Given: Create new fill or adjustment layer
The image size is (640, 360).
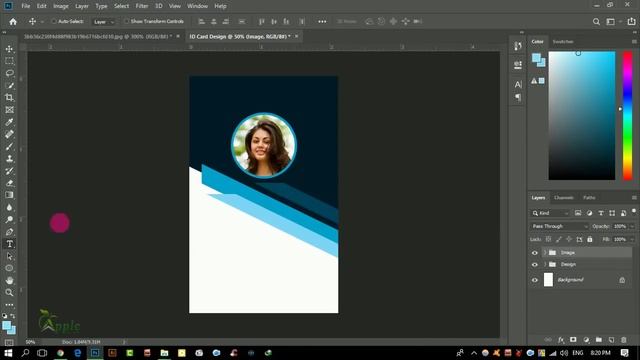Looking at the screenshot, I should (x=586, y=340).
